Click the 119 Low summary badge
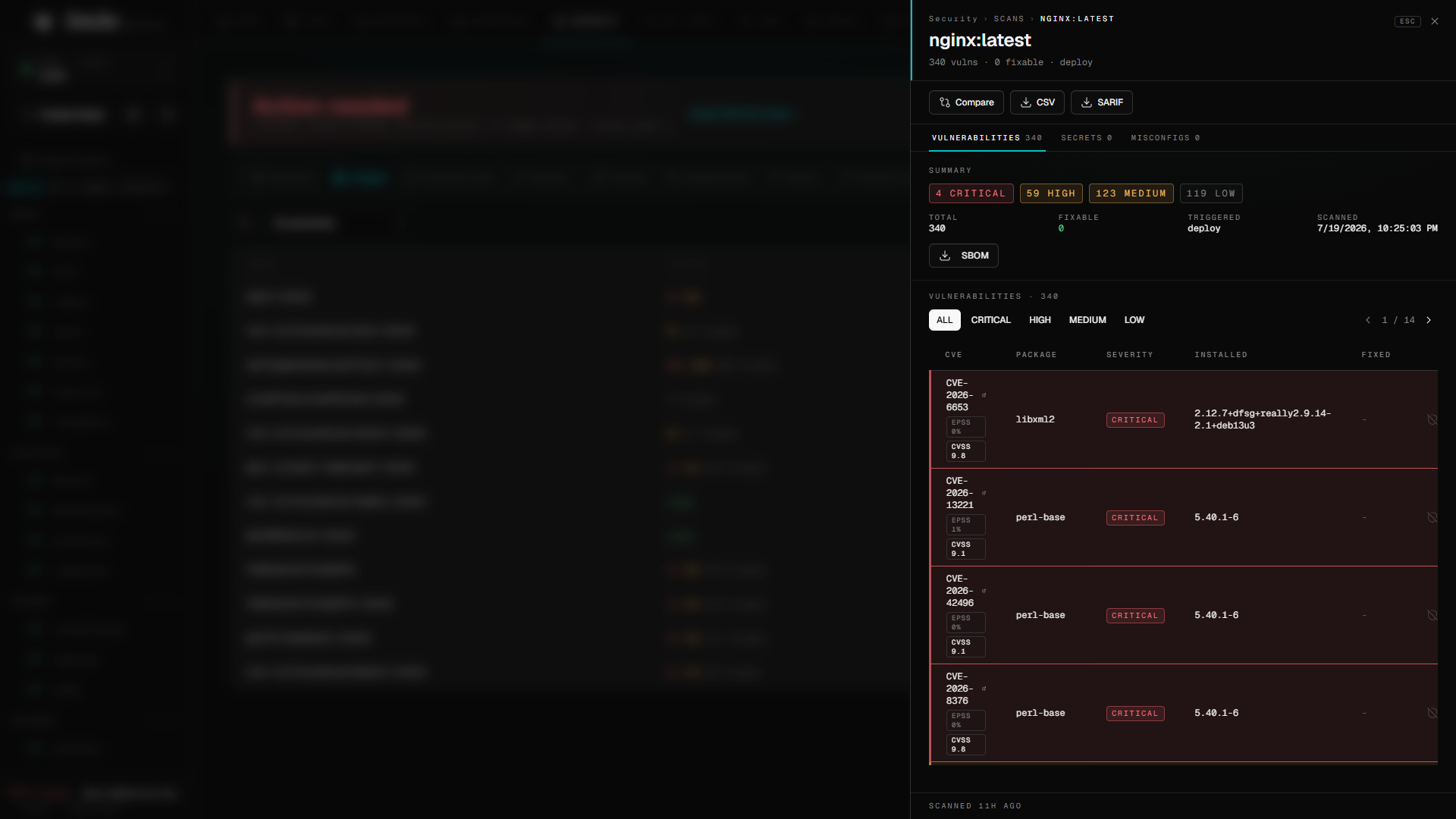 pyautogui.click(x=1211, y=193)
